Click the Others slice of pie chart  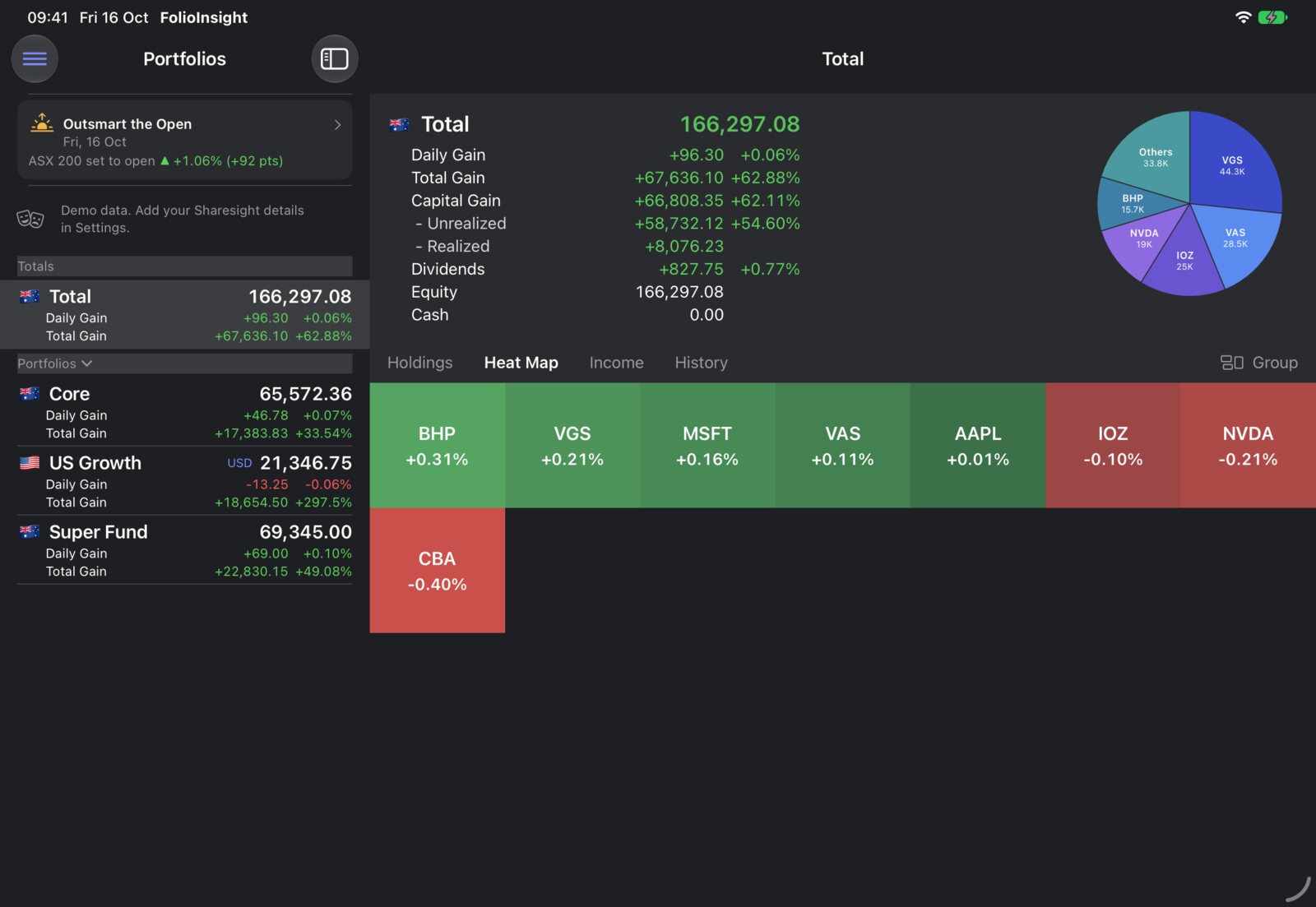click(x=1155, y=157)
